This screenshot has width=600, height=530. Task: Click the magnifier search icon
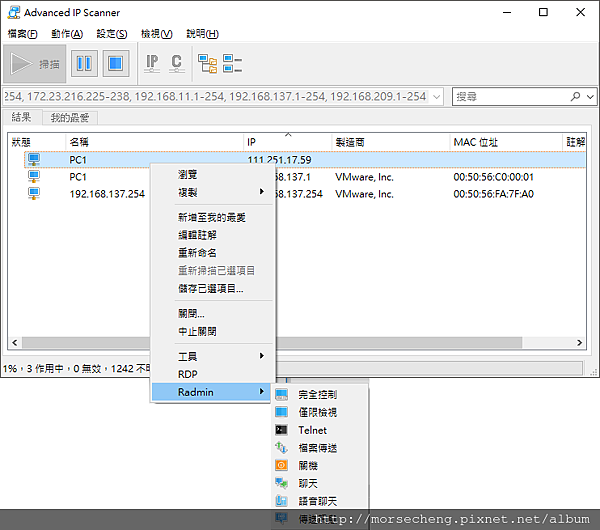point(575,96)
